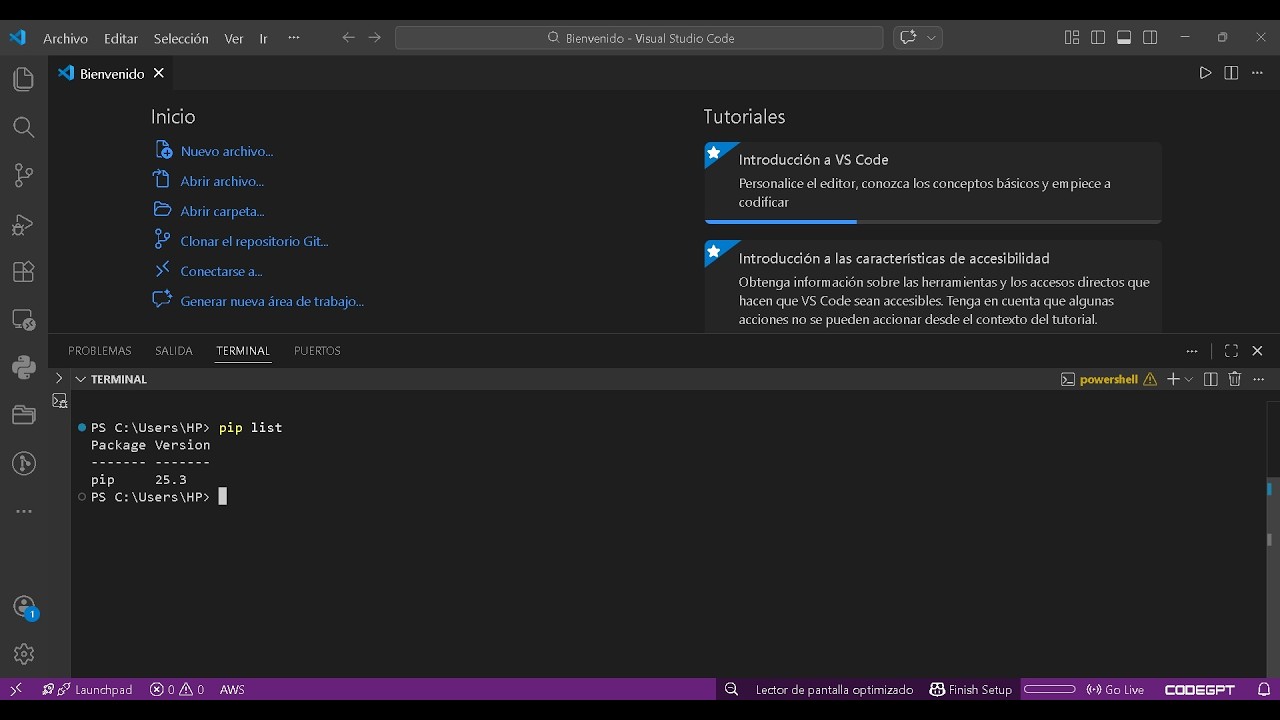Screen dimensions: 1280x720
Task: Create a new terminal with plus icon
Action: 1173,379
